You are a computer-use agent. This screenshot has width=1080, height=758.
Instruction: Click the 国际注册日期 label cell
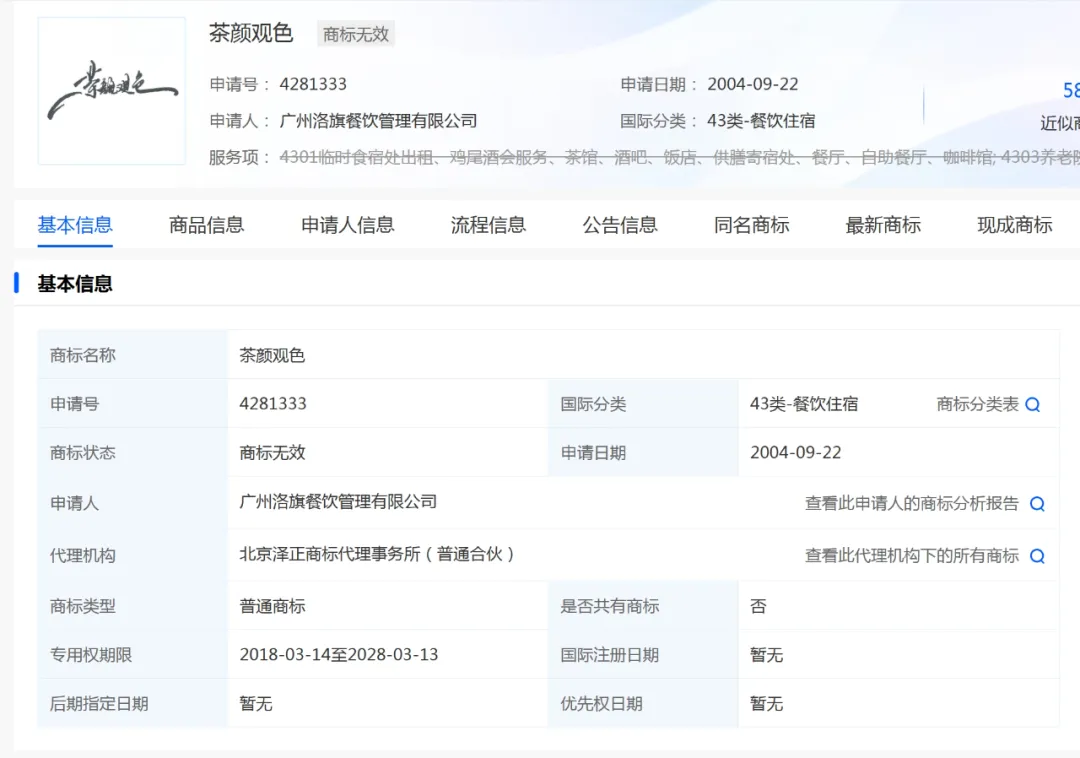coord(643,655)
